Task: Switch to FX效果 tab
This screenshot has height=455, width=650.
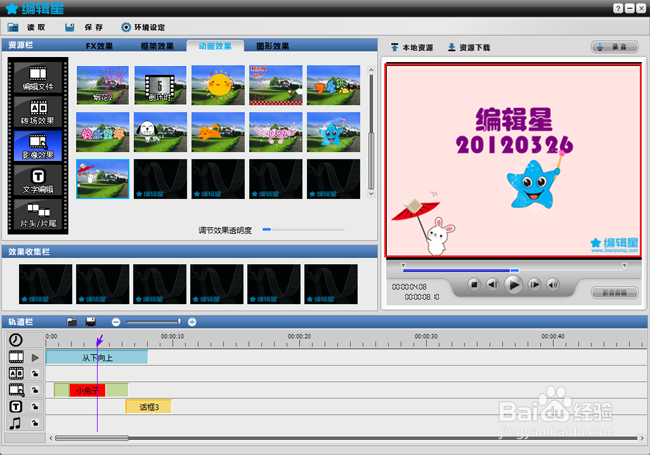Action: pyautogui.click(x=99, y=46)
